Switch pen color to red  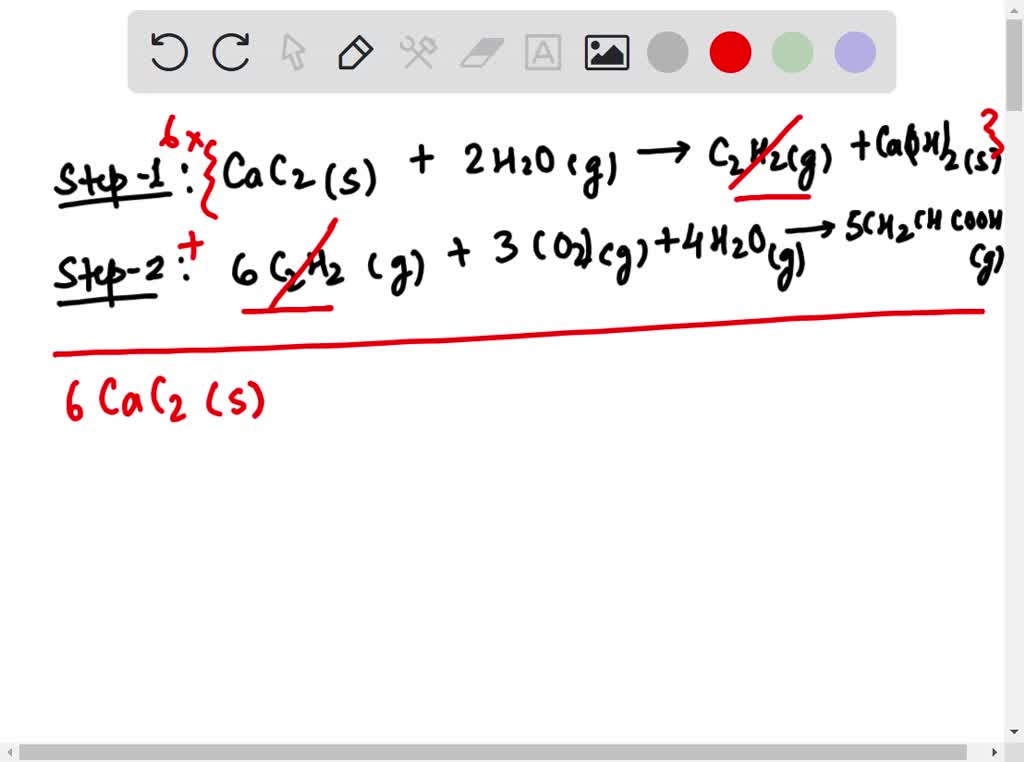coord(730,53)
